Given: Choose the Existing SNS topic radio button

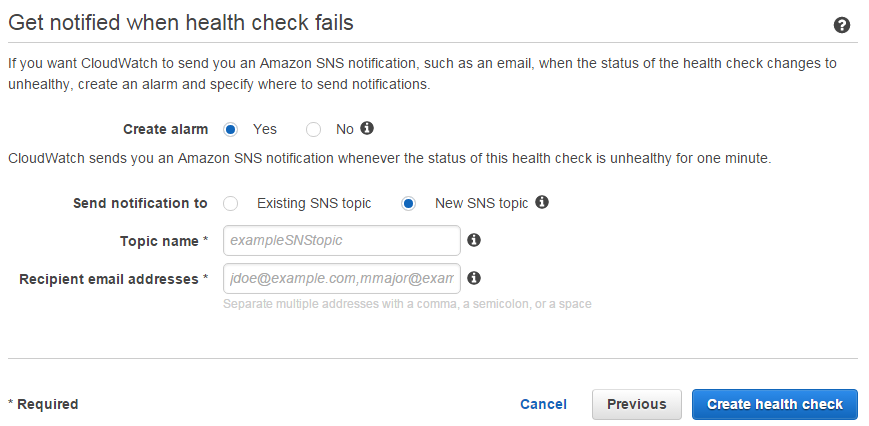Looking at the screenshot, I should (x=231, y=204).
